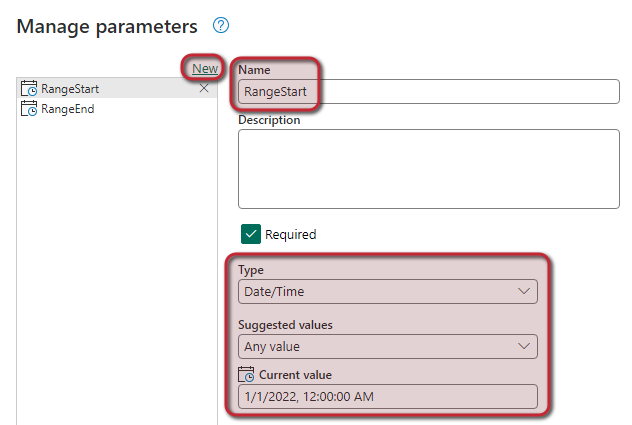632x425 pixels.
Task: Click the Current value calendar clock icon
Action: pyautogui.click(x=248, y=375)
